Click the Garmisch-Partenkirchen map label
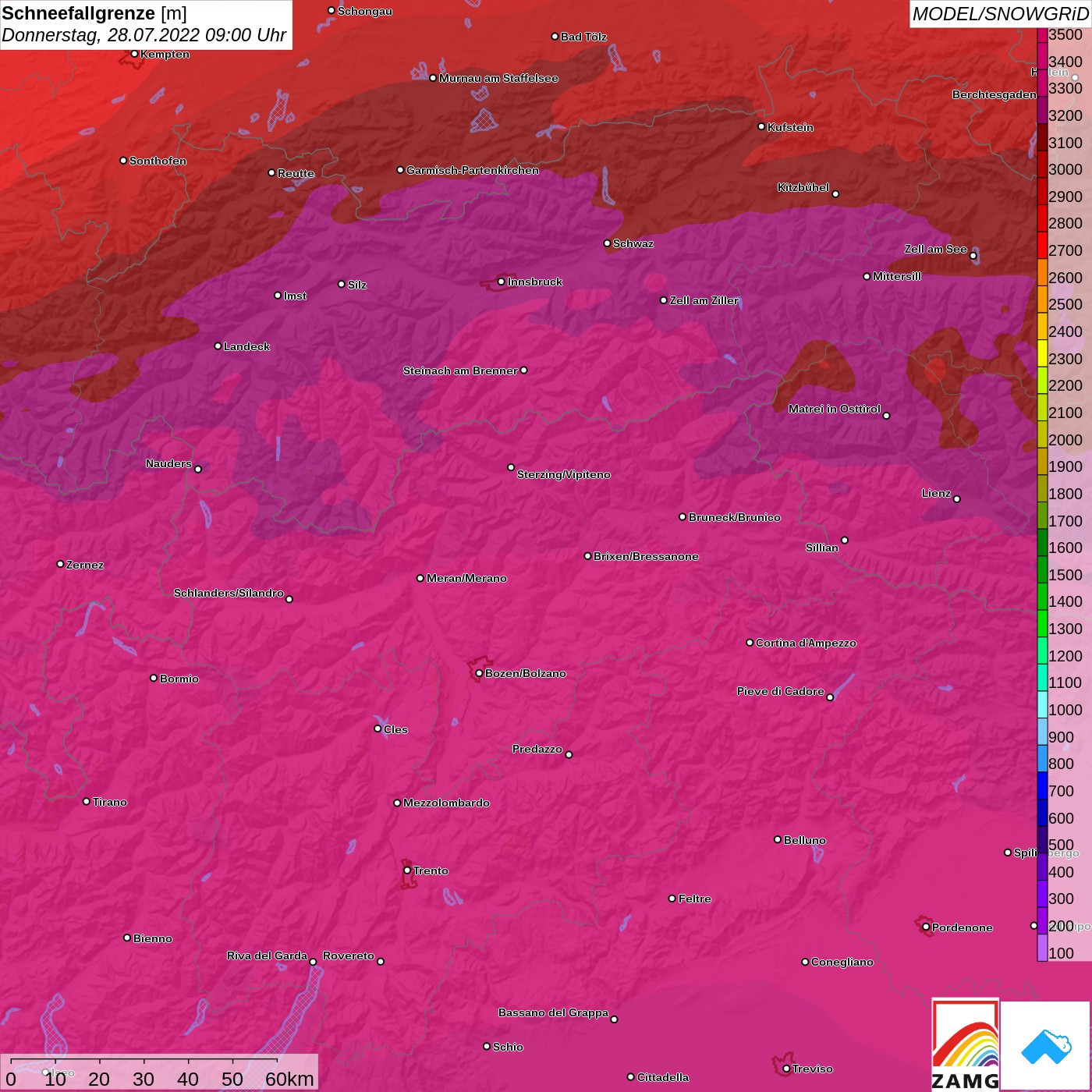 [x=472, y=170]
